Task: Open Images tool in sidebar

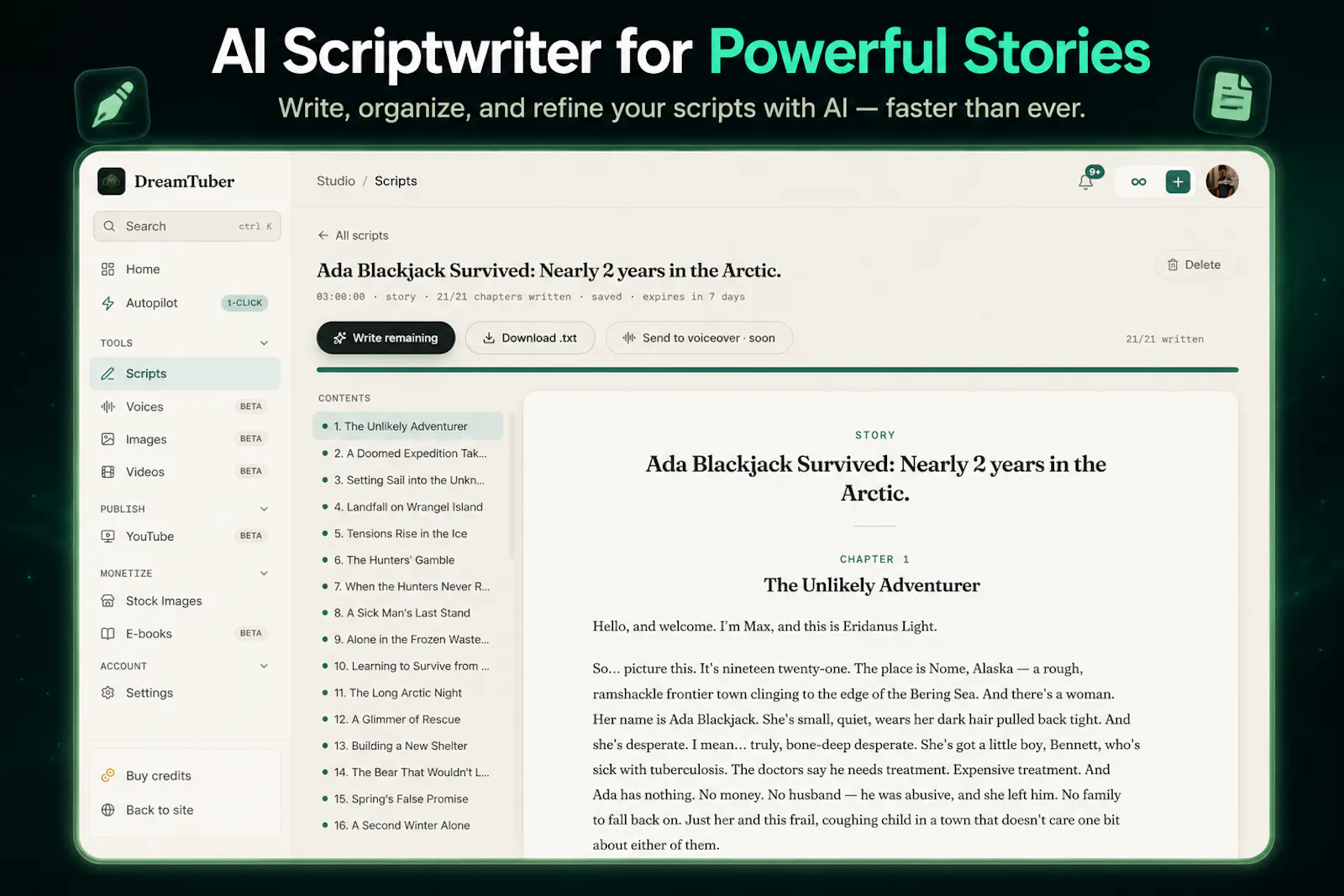Action: pyautogui.click(x=185, y=439)
